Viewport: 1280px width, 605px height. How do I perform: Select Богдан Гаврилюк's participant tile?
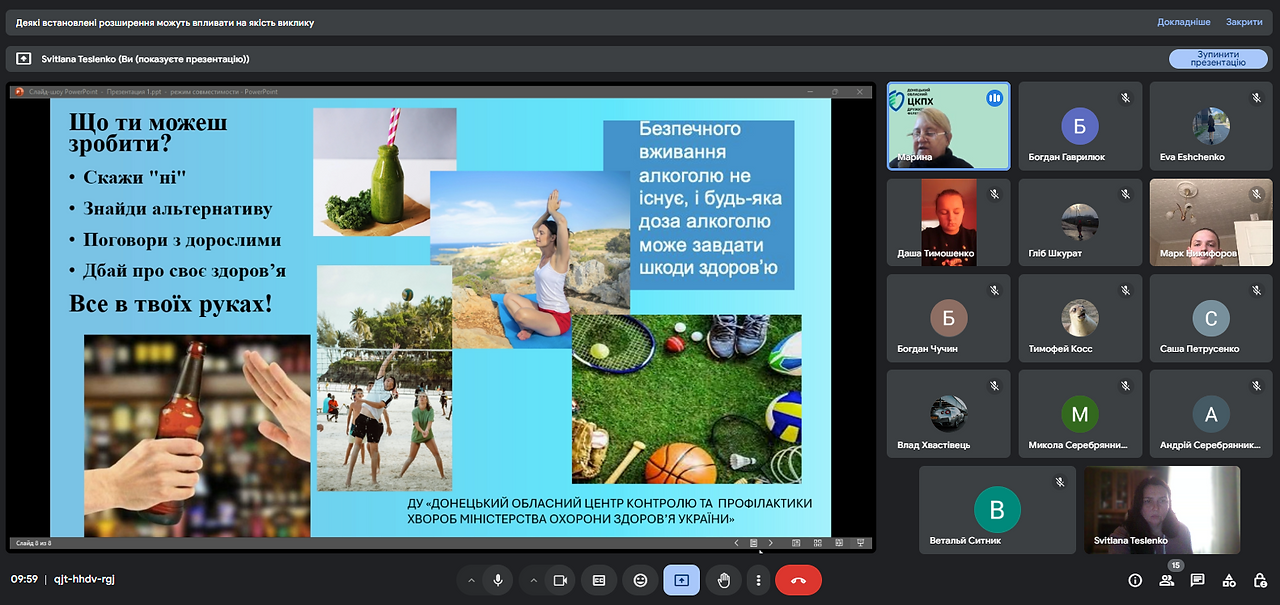[x=1080, y=126]
